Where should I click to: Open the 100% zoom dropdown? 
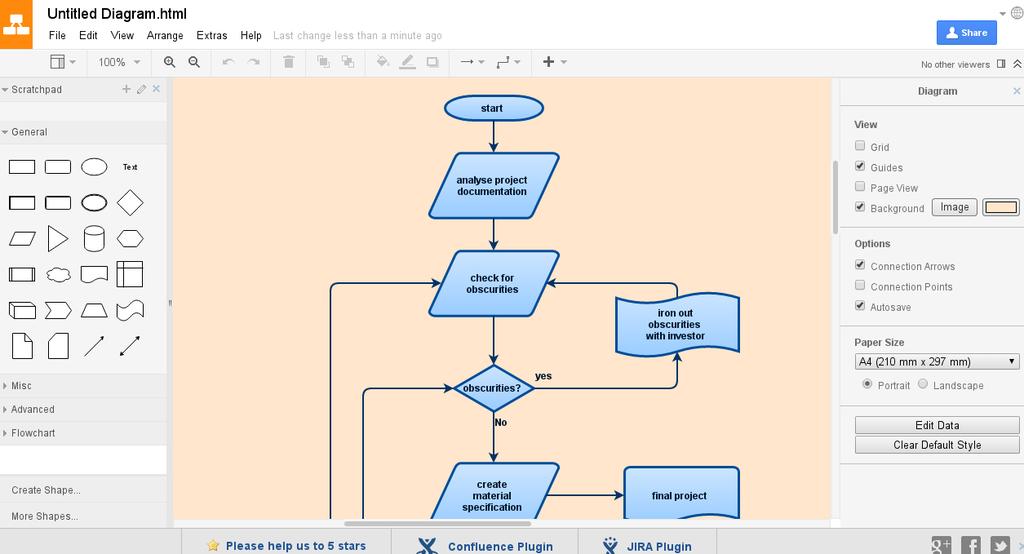point(119,62)
